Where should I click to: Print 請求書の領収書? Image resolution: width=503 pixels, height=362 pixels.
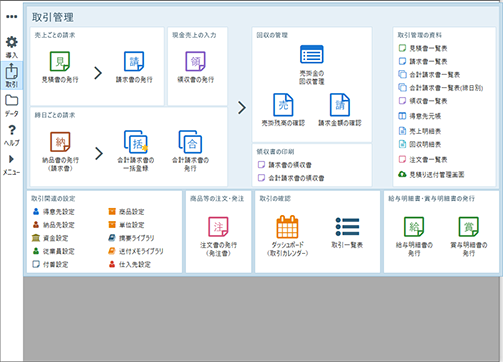pos(285,165)
